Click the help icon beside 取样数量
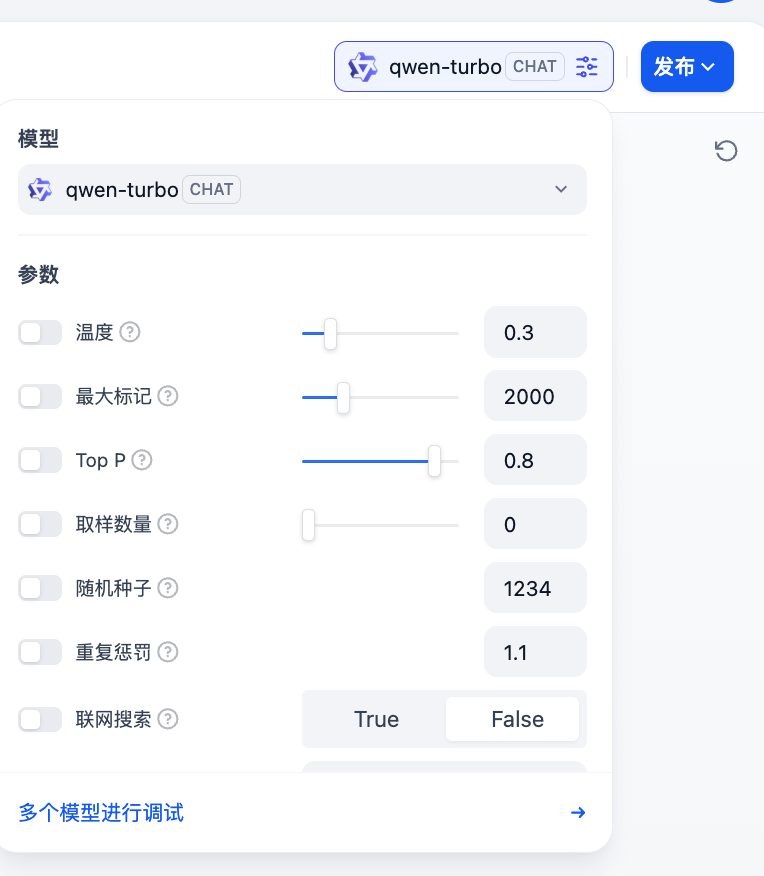The height and width of the screenshot is (876, 764). (x=168, y=524)
